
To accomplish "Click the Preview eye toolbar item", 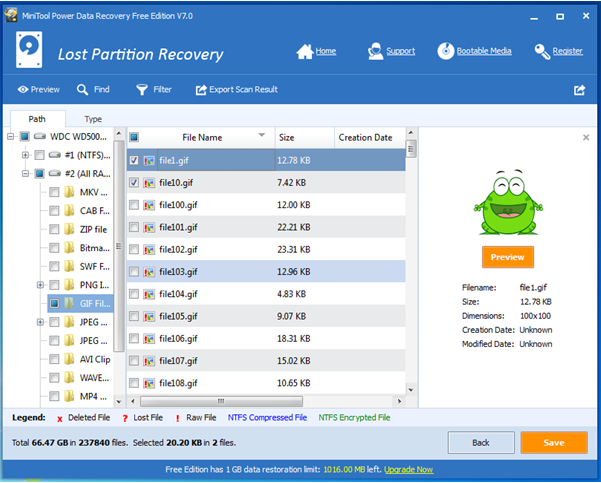I will coord(39,90).
